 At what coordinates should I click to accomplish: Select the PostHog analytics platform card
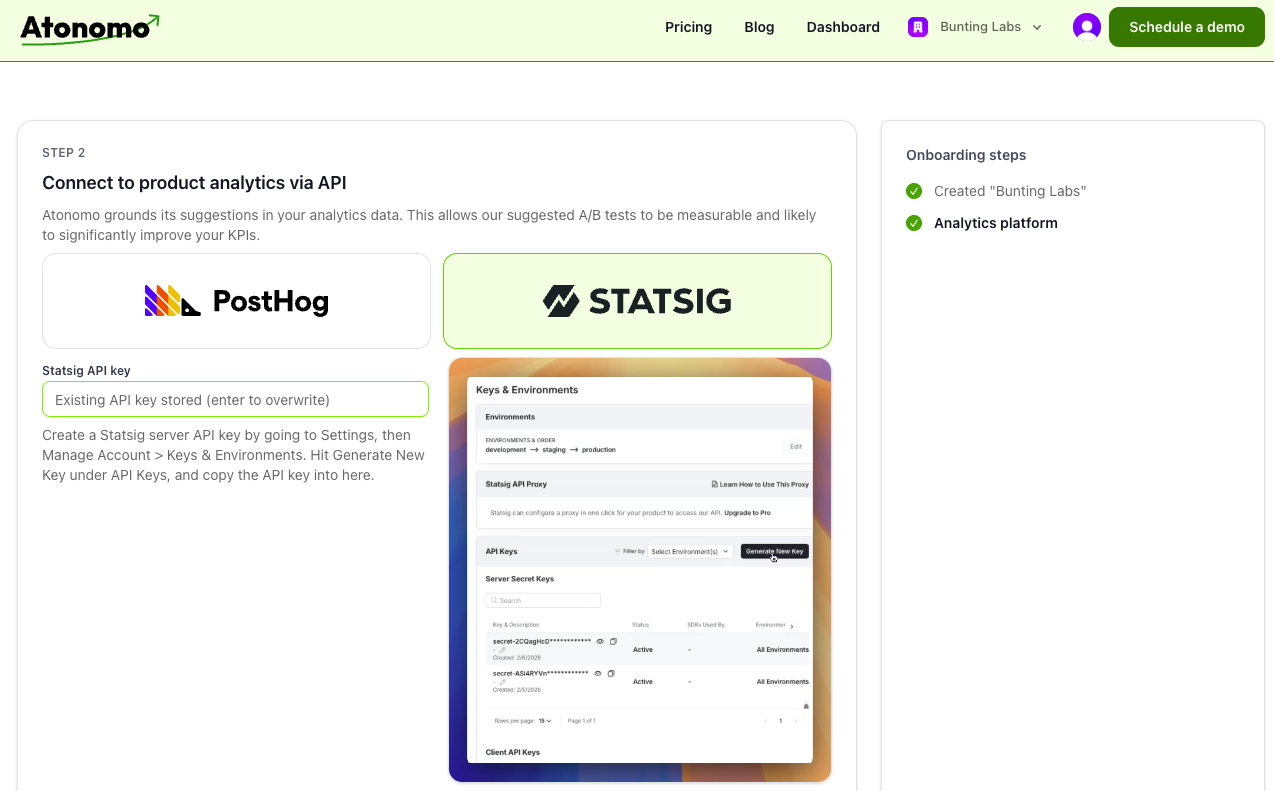[x=236, y=301]
